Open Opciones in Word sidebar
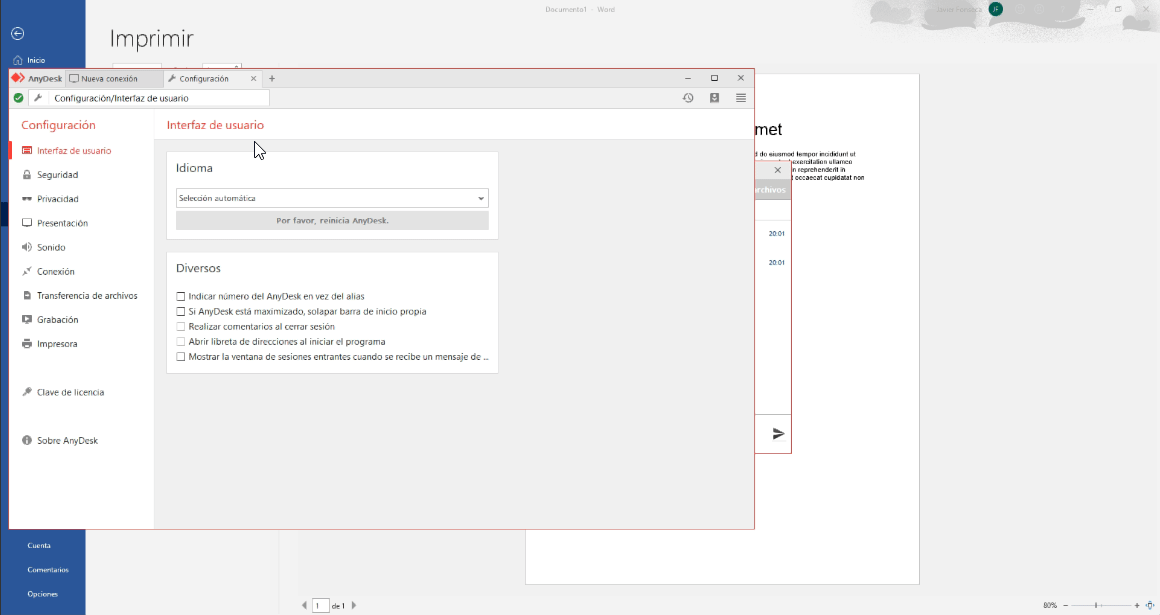Image resolution: width=1160 pixels, height=615 pixels. click(x=43, y=594)
